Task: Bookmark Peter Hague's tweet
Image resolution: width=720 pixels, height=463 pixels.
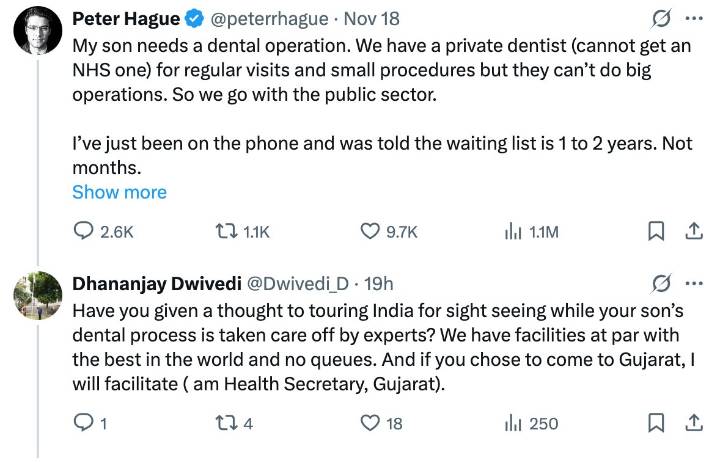Action: point(656,232)
